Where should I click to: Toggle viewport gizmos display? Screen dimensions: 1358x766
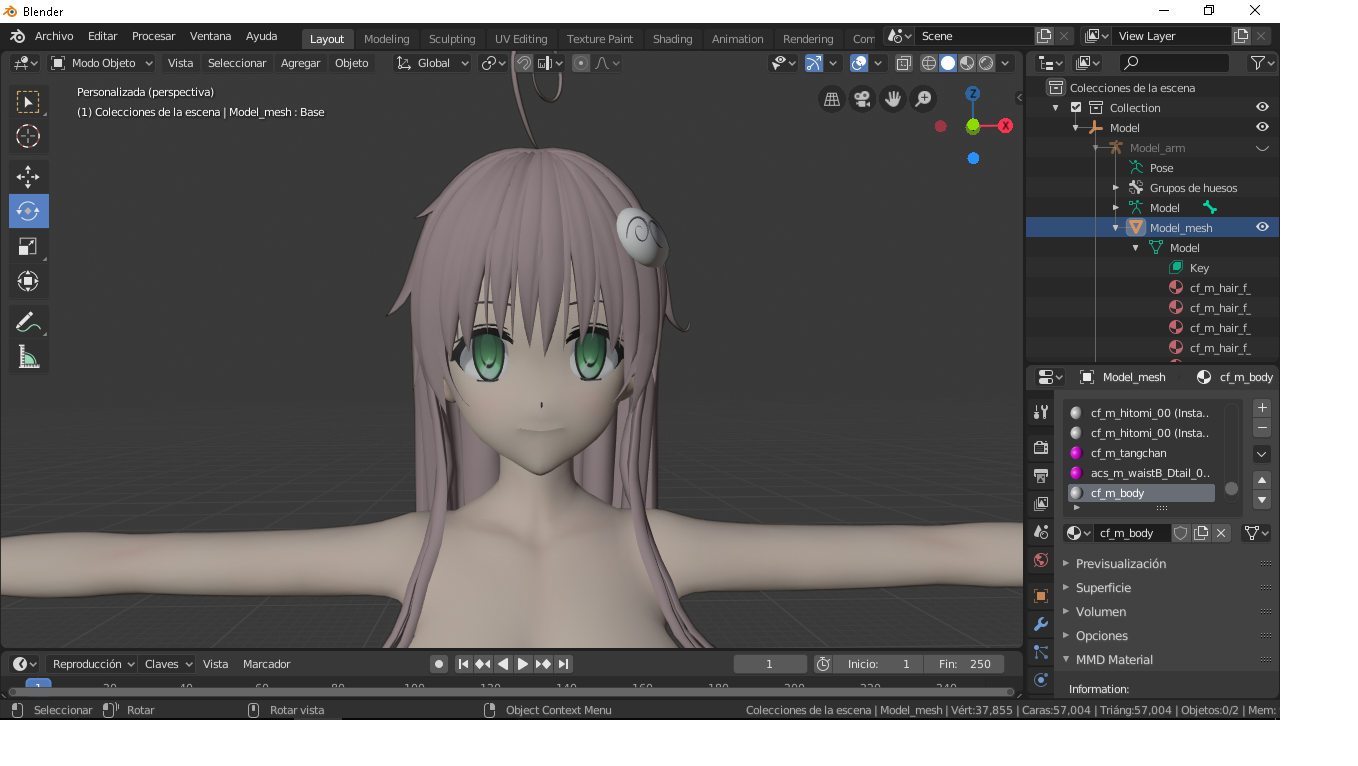click(x=814, y=63)
